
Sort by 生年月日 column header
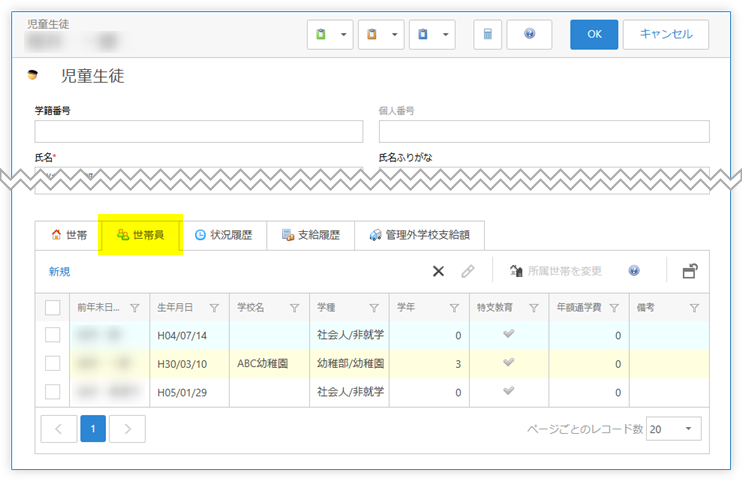click(175, 308)
